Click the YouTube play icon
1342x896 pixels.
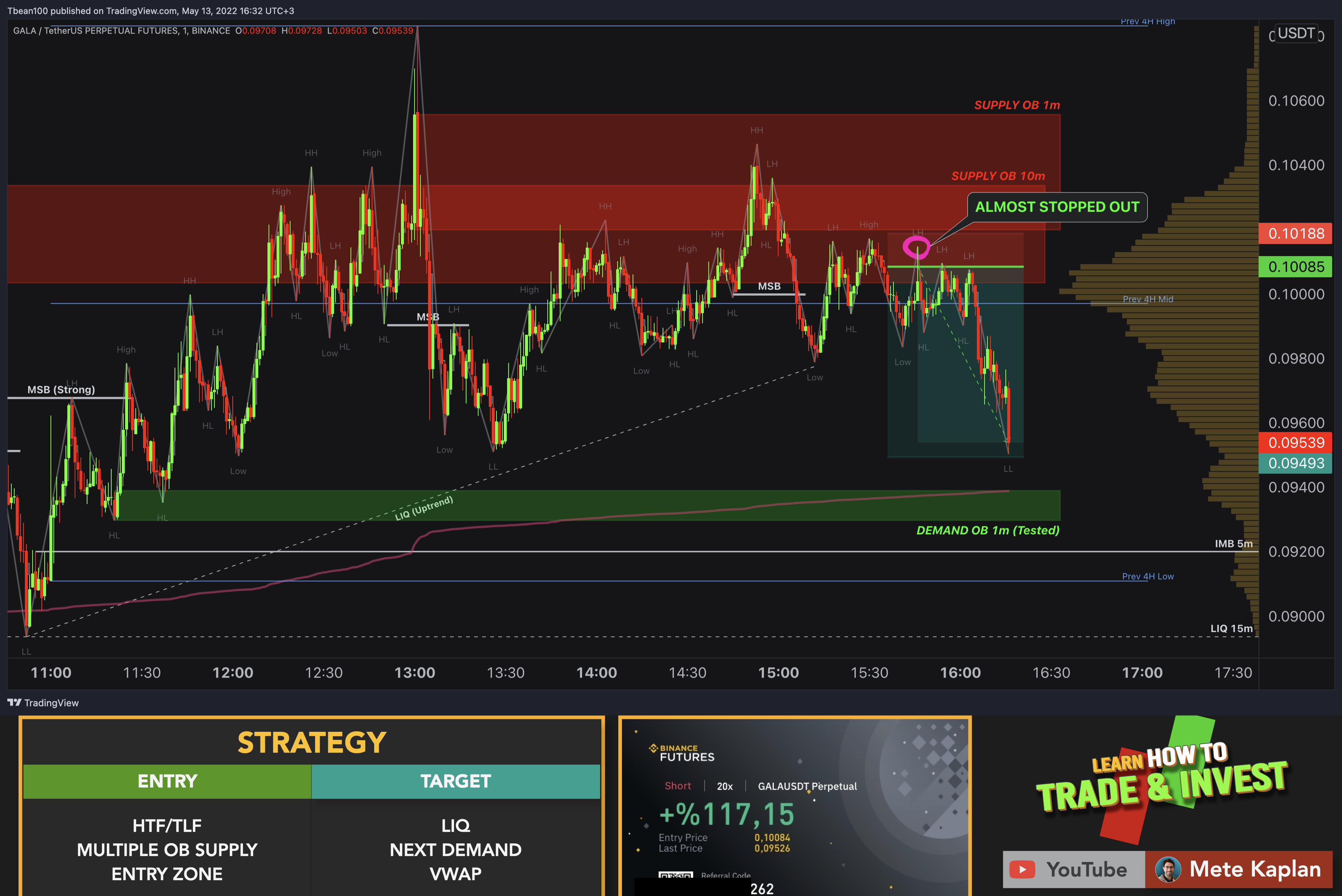click(x=1022, y=870)
